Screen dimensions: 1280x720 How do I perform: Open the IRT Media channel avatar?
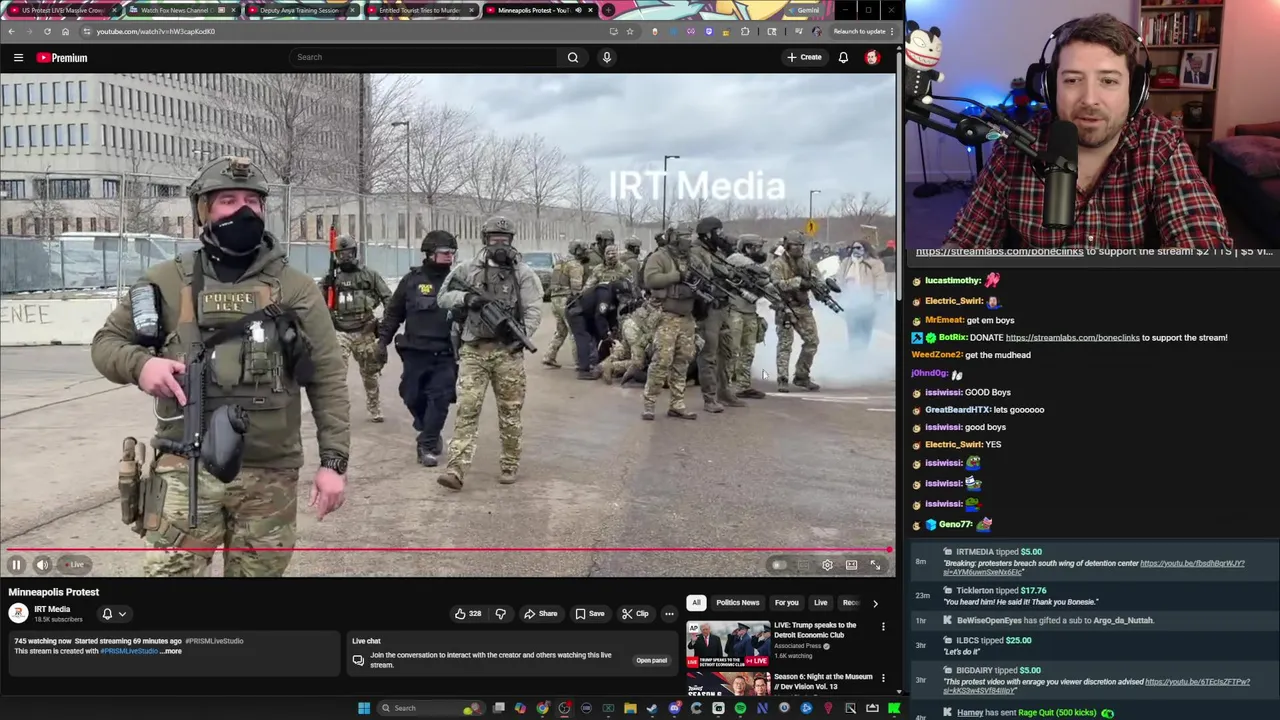(x=18, y=614)
